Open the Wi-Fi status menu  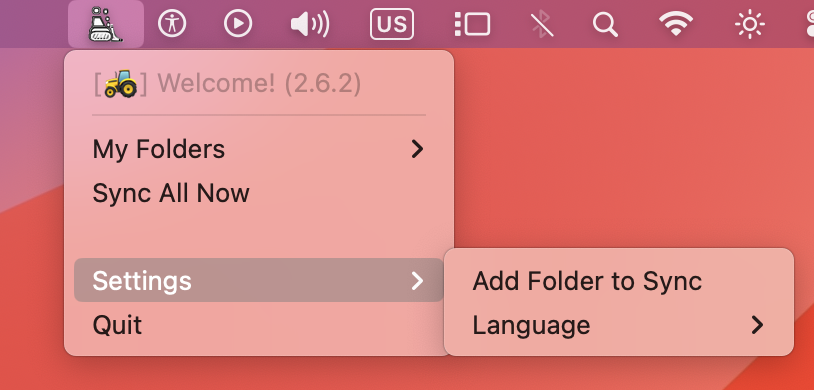click(x=676, y=24)
